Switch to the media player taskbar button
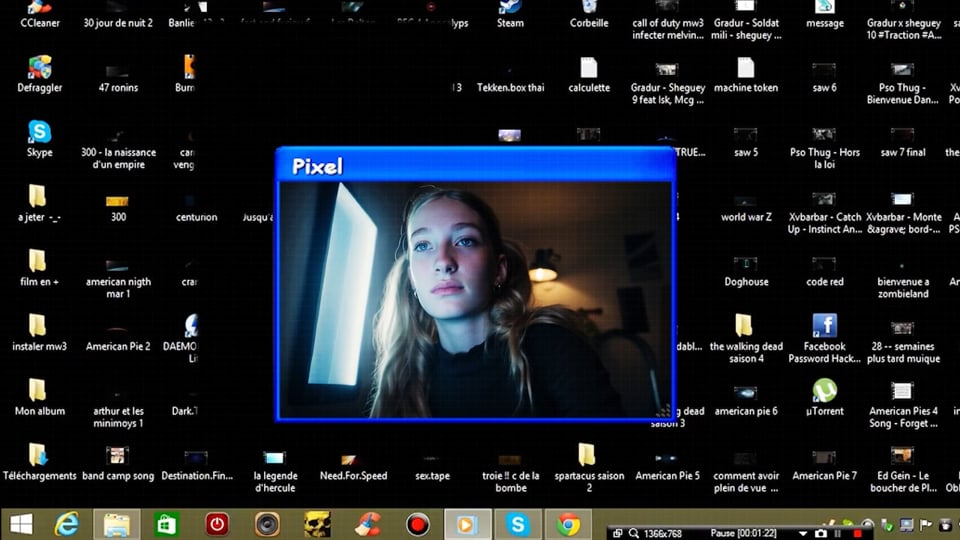 467,525
